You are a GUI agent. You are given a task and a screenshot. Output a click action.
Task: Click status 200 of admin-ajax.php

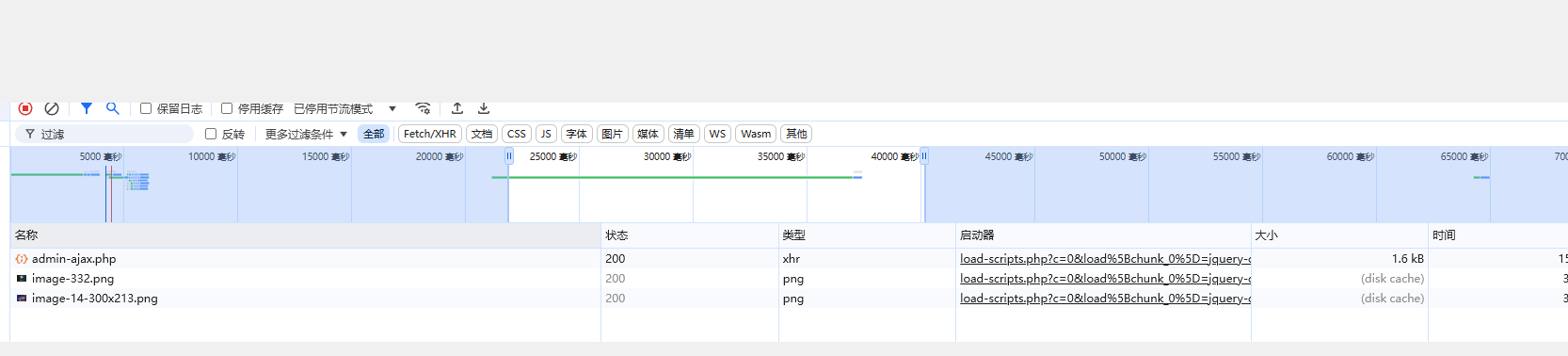[616, 258]
